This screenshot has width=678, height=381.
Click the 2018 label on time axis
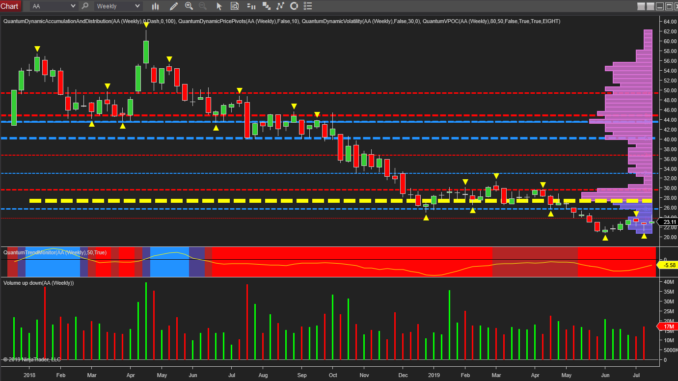[29, 375]
